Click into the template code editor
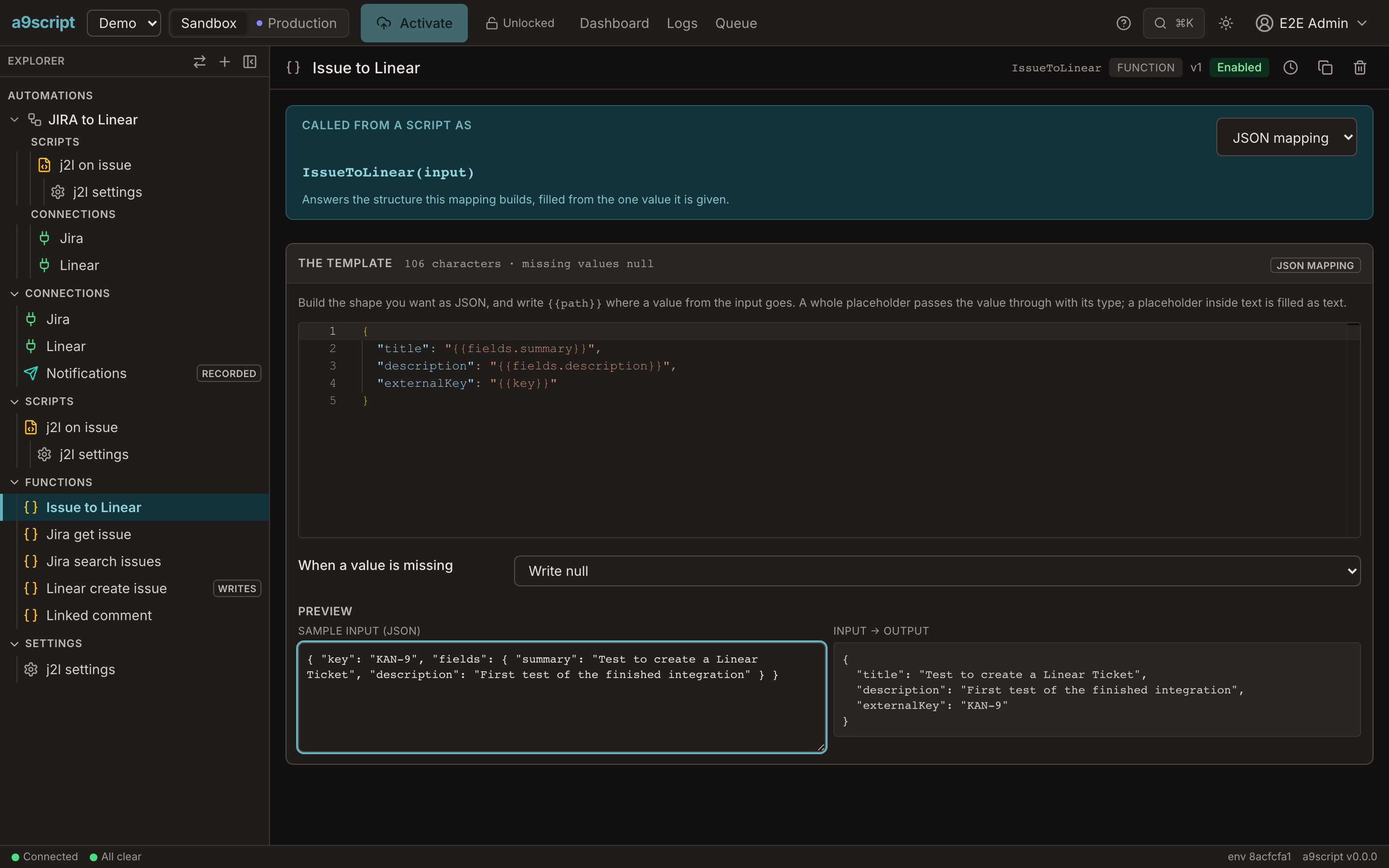 [829, 429]
